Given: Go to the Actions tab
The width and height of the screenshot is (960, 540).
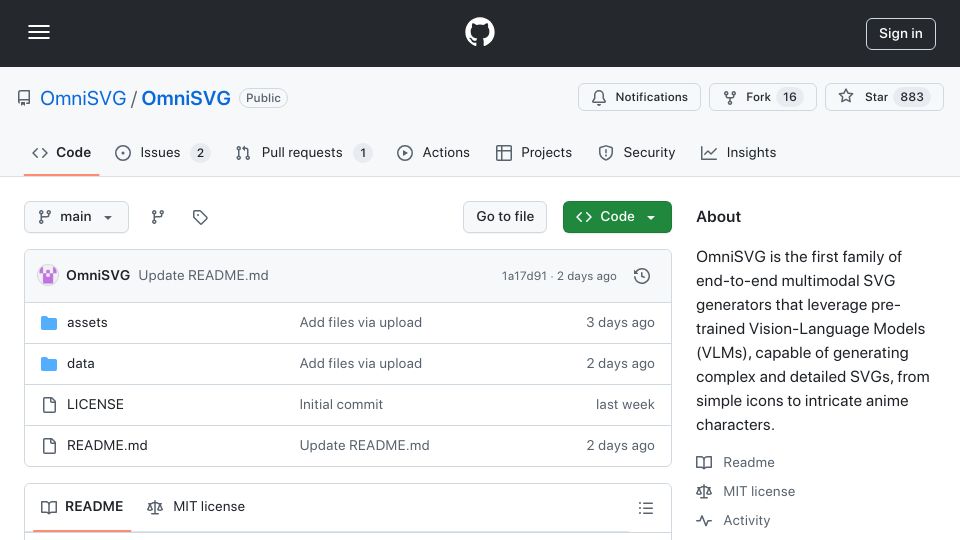Looking at the screenshot, I should tap(433, 152).
